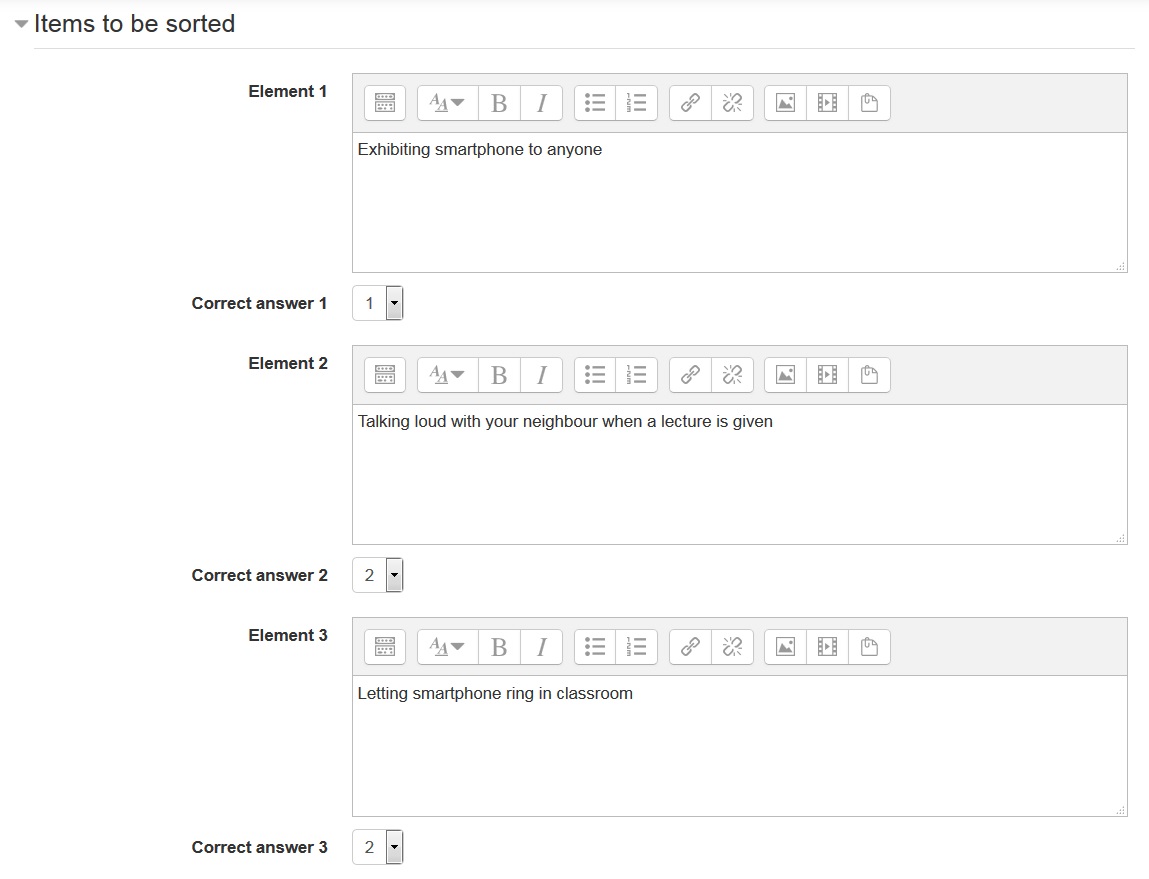This screenshot has height=879, width=1149.
Task: Insert media in Element 1 editor
Action: 827,103
